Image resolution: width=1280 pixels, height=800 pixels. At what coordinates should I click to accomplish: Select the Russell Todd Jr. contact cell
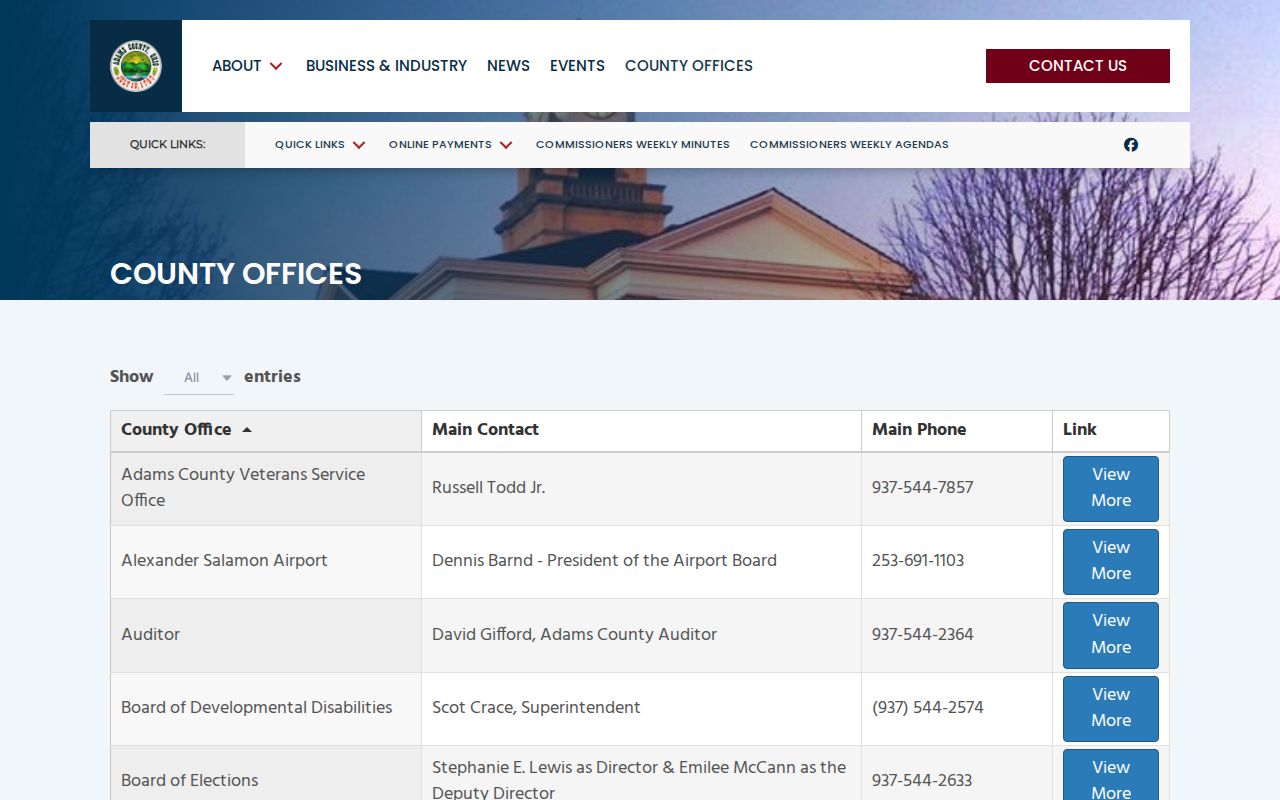(x=641, y=488)
